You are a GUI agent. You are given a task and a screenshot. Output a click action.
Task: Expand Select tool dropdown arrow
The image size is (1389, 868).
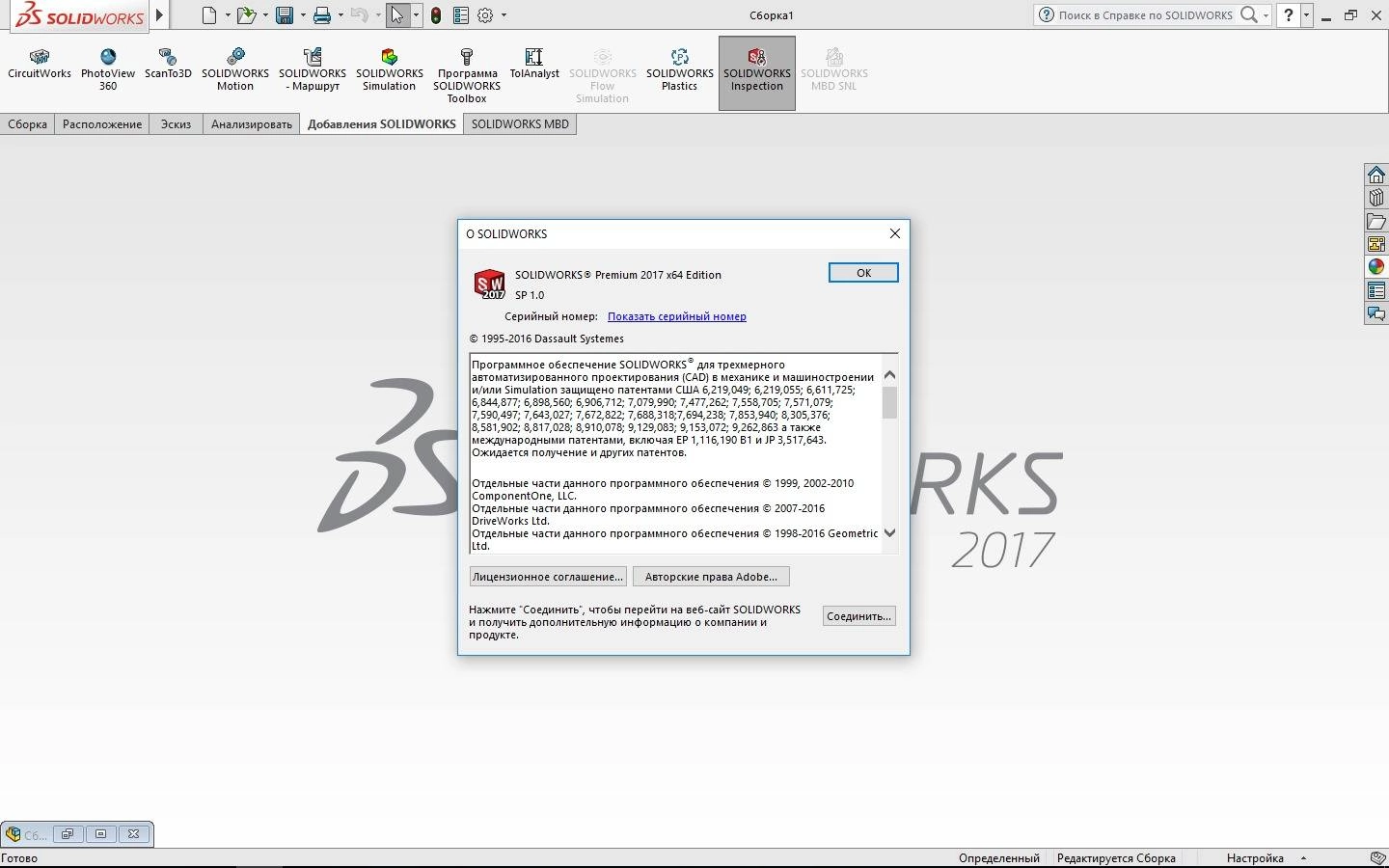click(416, 15)
